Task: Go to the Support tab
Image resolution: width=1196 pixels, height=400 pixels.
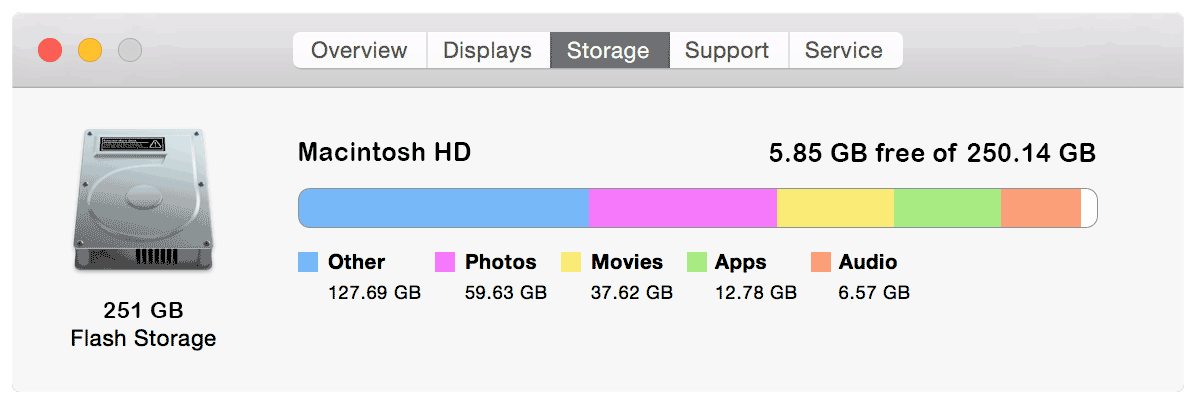Action: point(727,50)
